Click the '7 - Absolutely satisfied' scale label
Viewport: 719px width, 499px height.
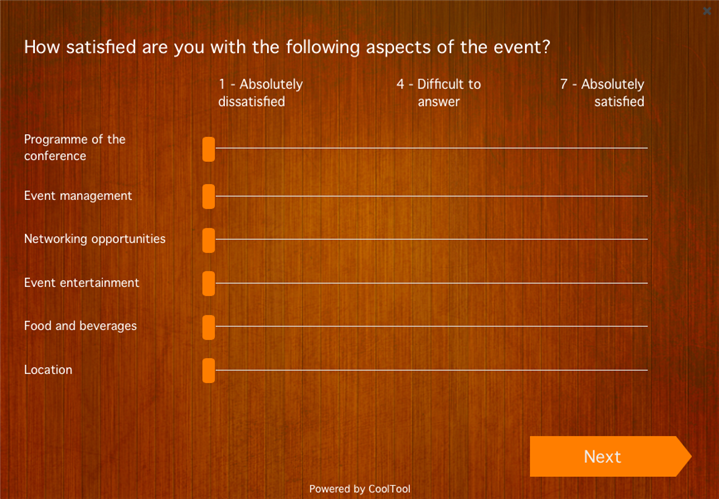coord(602,93)
